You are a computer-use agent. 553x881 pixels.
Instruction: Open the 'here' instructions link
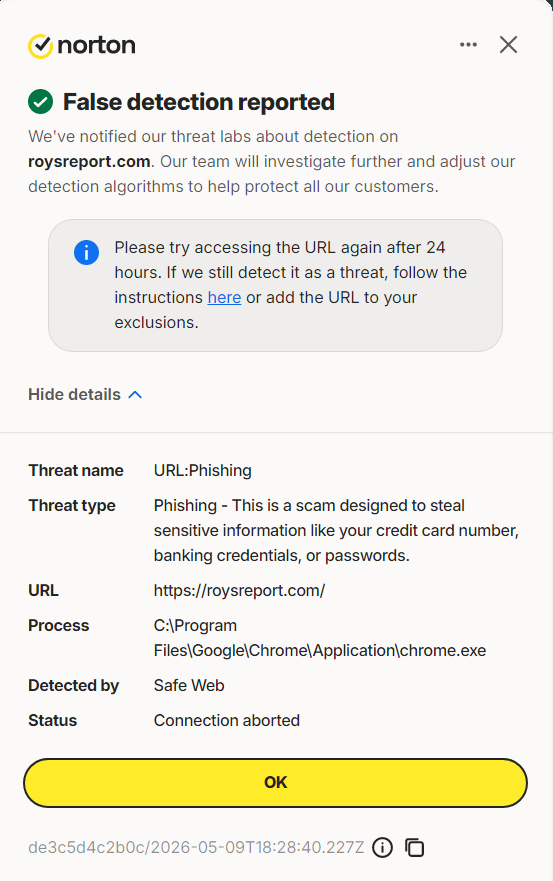click(224, 297)
